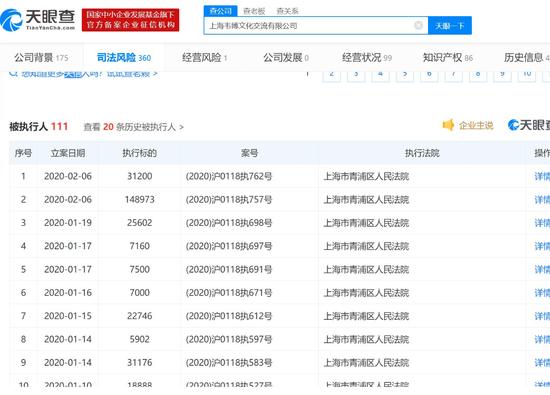Open the 经营状况 tab
550x395 pixels.
(367, 58)
